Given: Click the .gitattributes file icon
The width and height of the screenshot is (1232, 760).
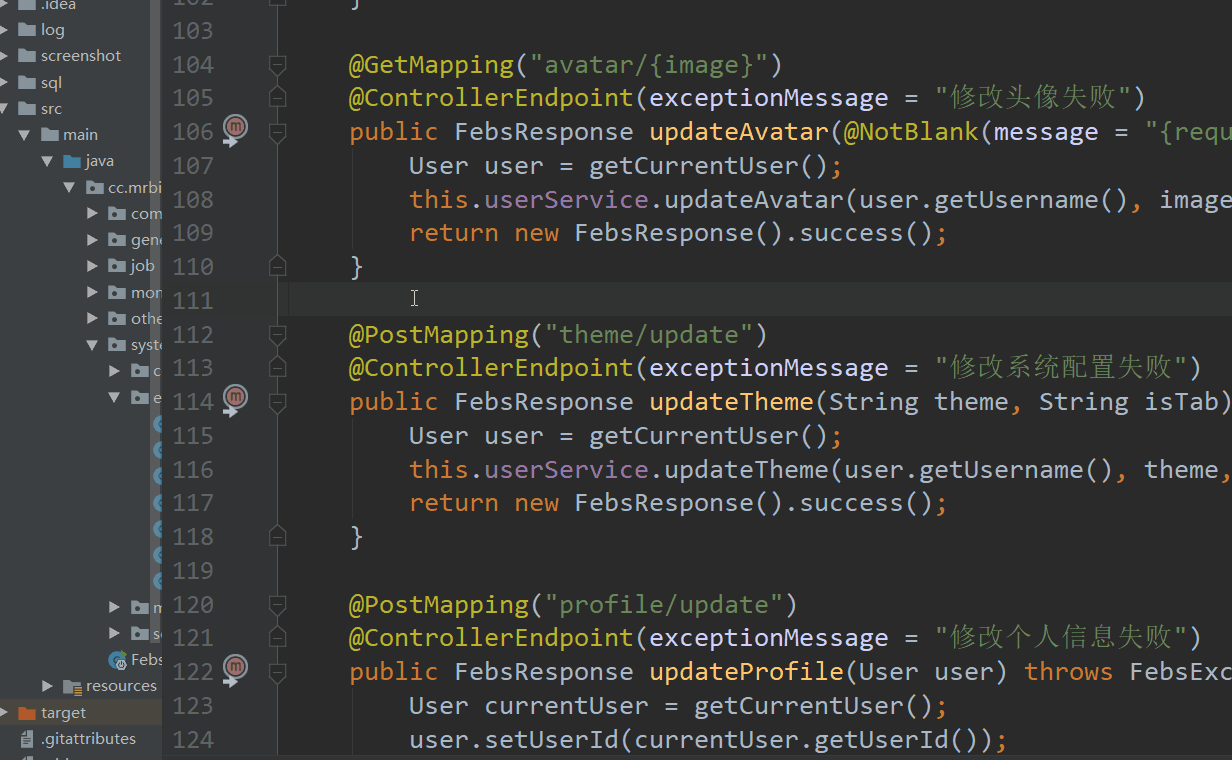Looking at the screenshot, I should pyautogui.click(x=26, y=739).
